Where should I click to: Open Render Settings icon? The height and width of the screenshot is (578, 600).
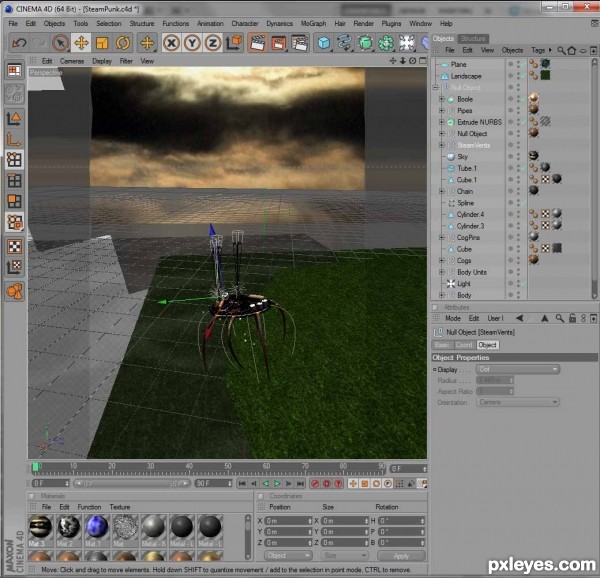(299, 43)
